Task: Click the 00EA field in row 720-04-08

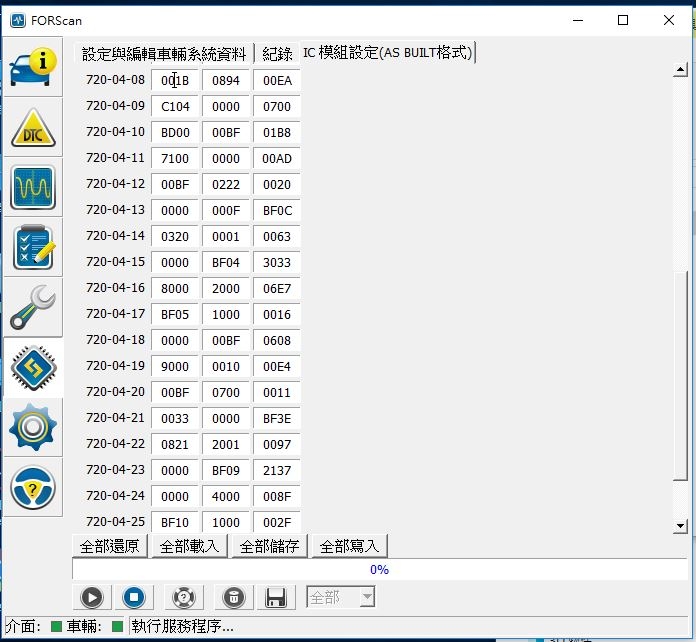Action: click(277, 80)
